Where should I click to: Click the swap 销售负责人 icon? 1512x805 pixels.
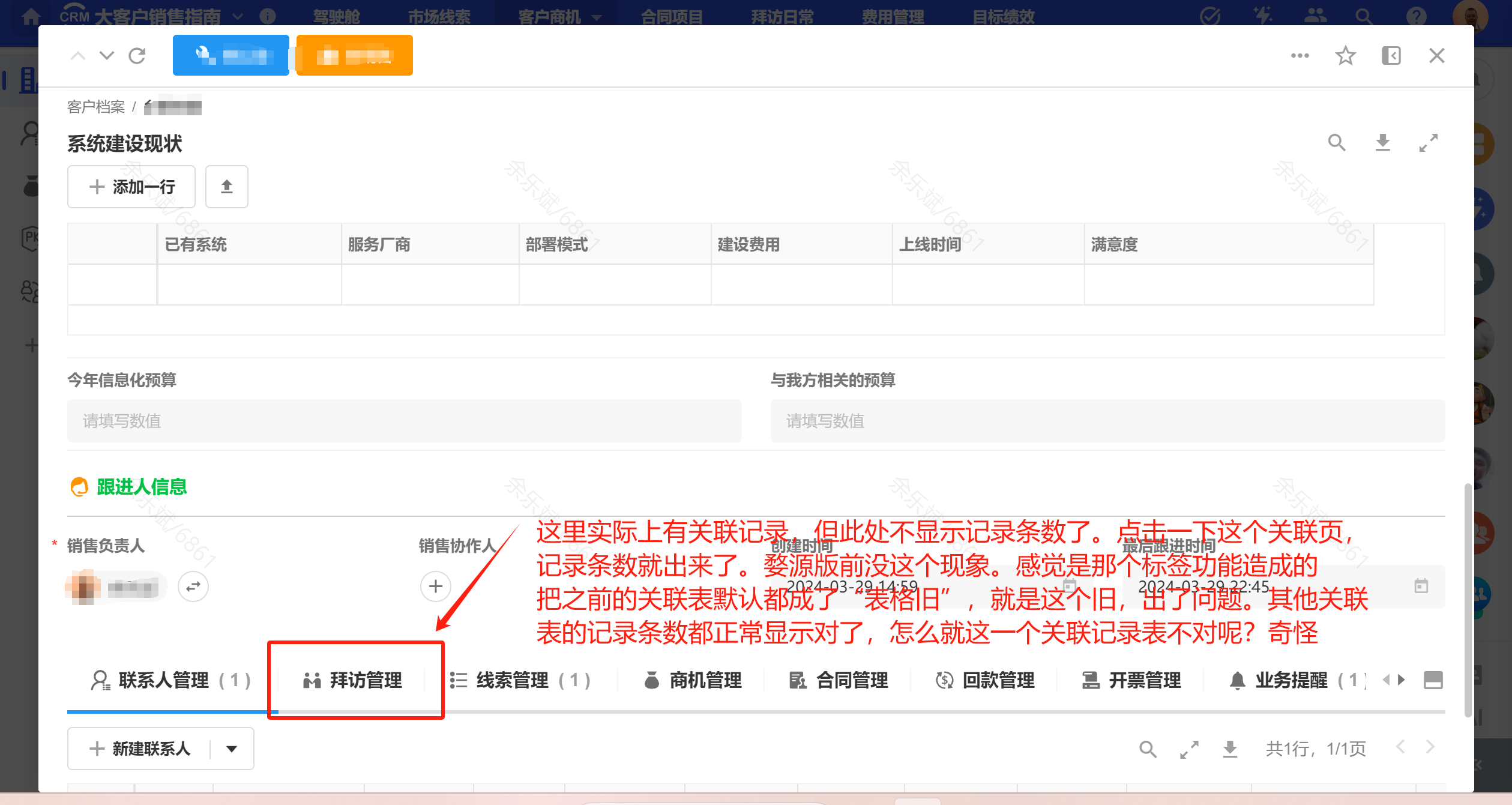click(x=193, y=586)
